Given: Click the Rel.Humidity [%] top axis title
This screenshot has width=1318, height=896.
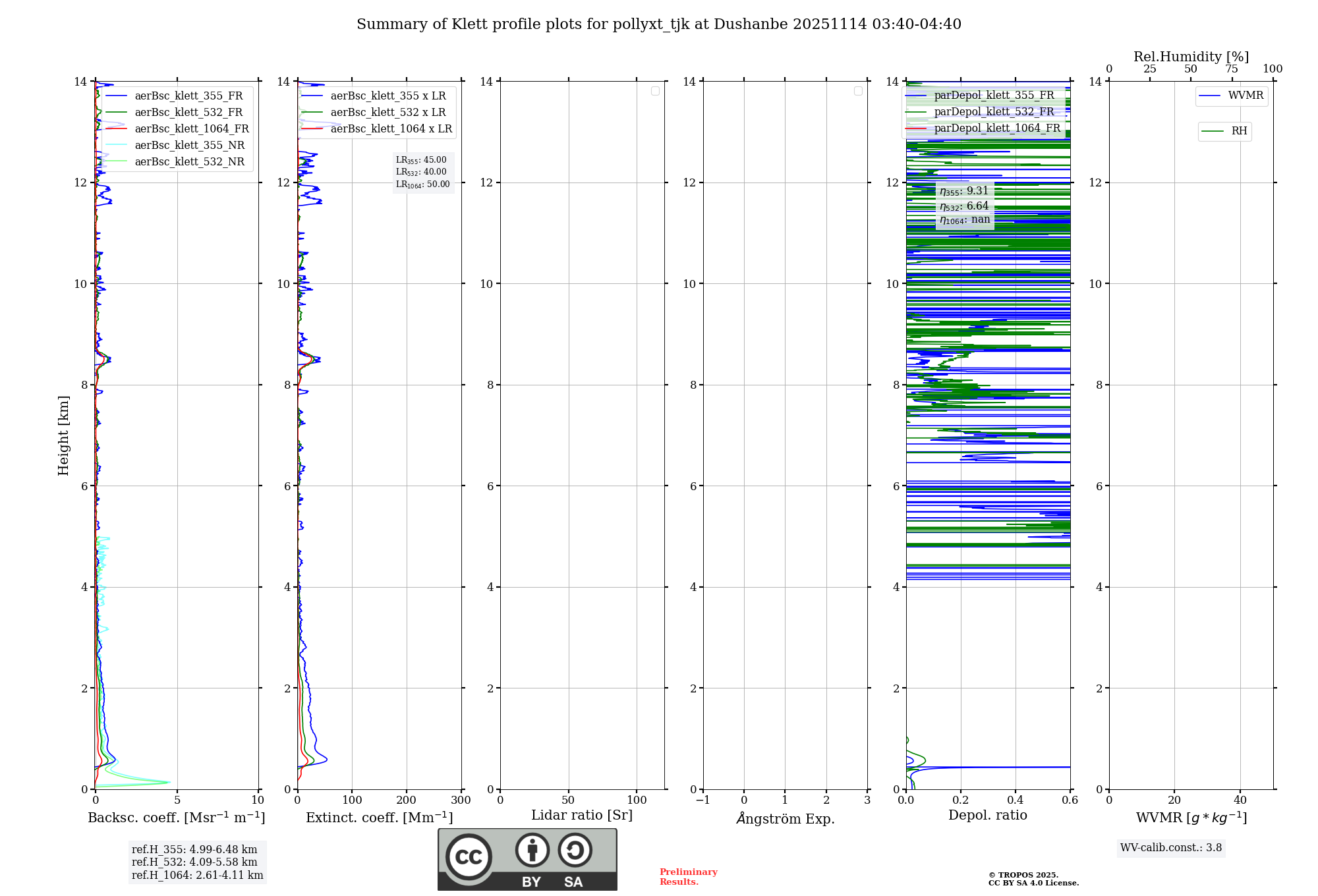Looking at the screenshot, I should (1191, 57).
